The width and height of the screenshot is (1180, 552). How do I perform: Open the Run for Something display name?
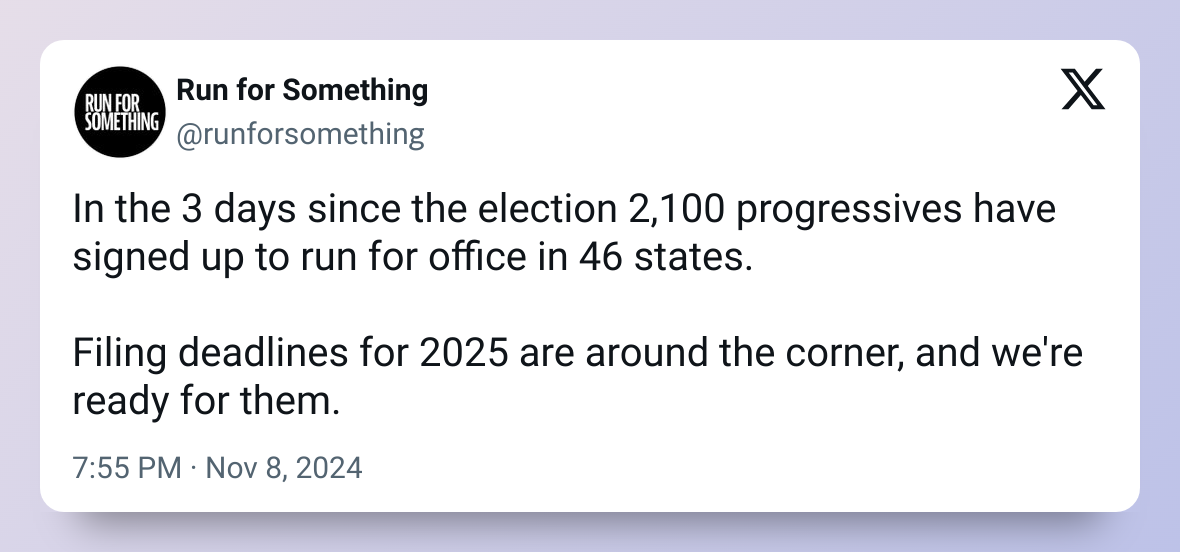tap(301, 90)
